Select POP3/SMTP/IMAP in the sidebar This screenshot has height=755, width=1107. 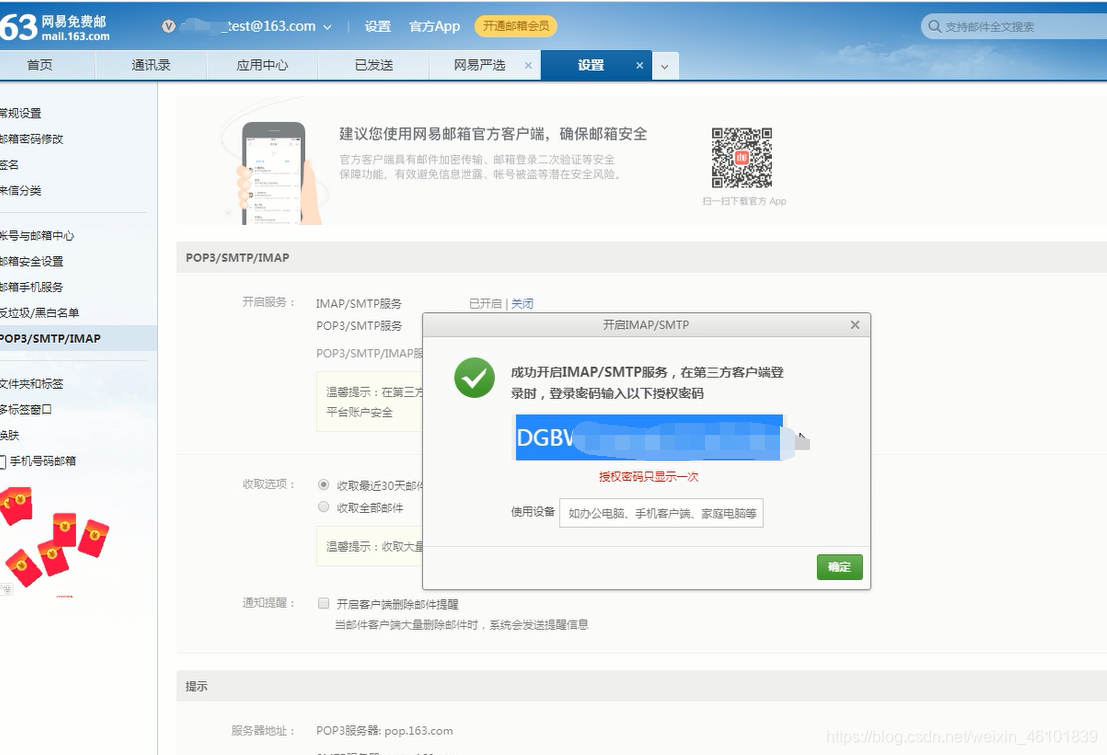point(78,338)
